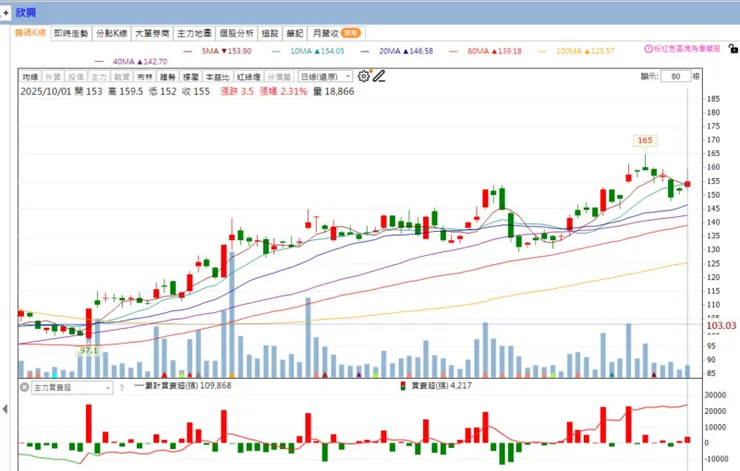740x471 pixels.
Task: Open the 主力地圖 tab
Action: pyautogui.click(x=194, y=33)
